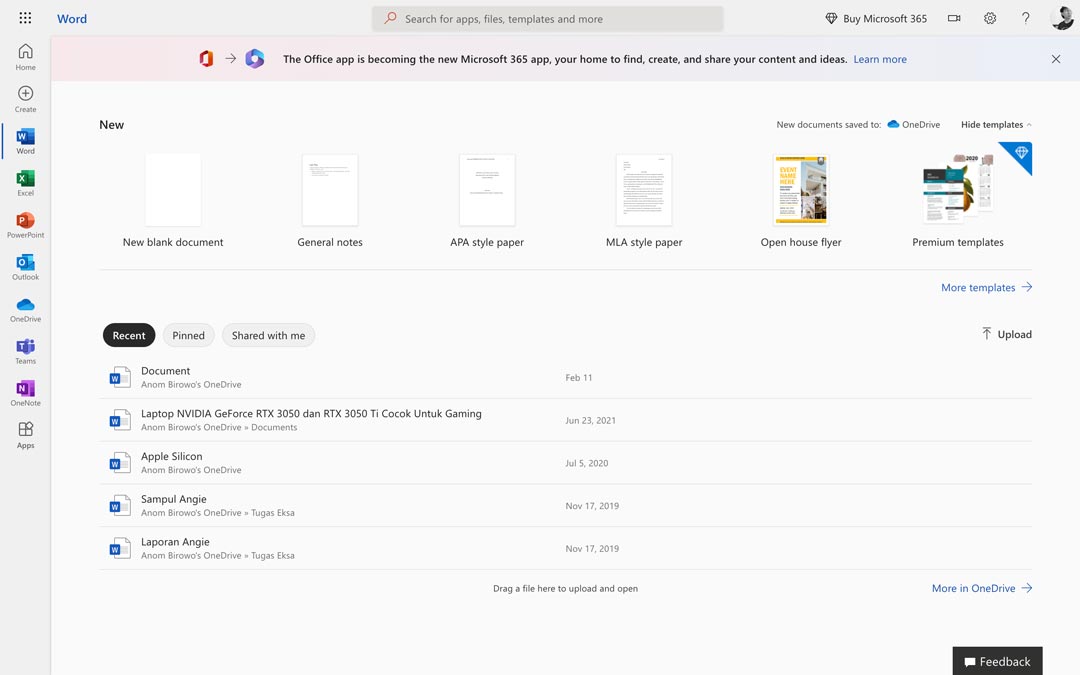The width and height of the screenshot is (1080, 675).
Task: Click the Word title in header
Action: click(72, 19)
